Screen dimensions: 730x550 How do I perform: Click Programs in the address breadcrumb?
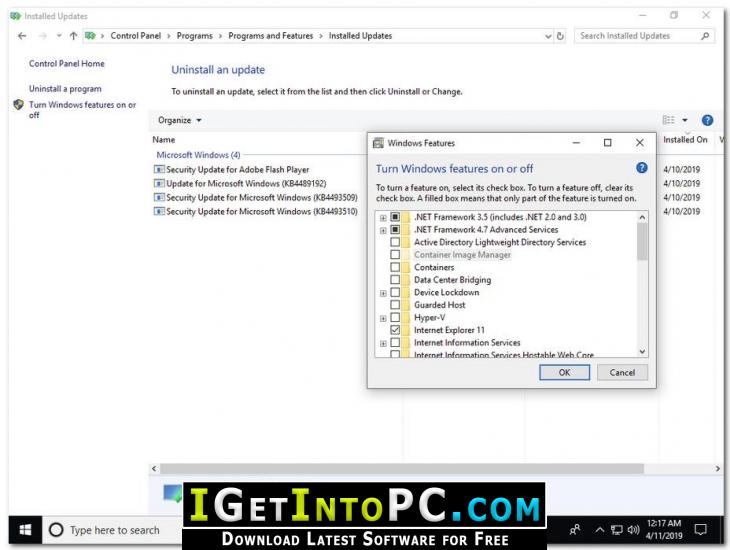point(195,36)
